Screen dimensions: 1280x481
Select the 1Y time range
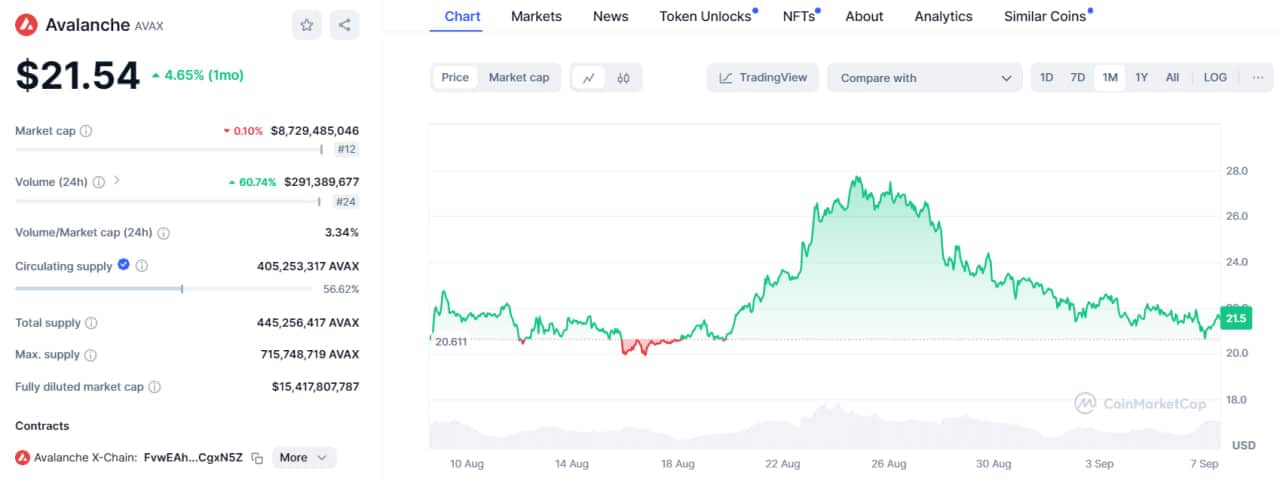pos(1141,78)
